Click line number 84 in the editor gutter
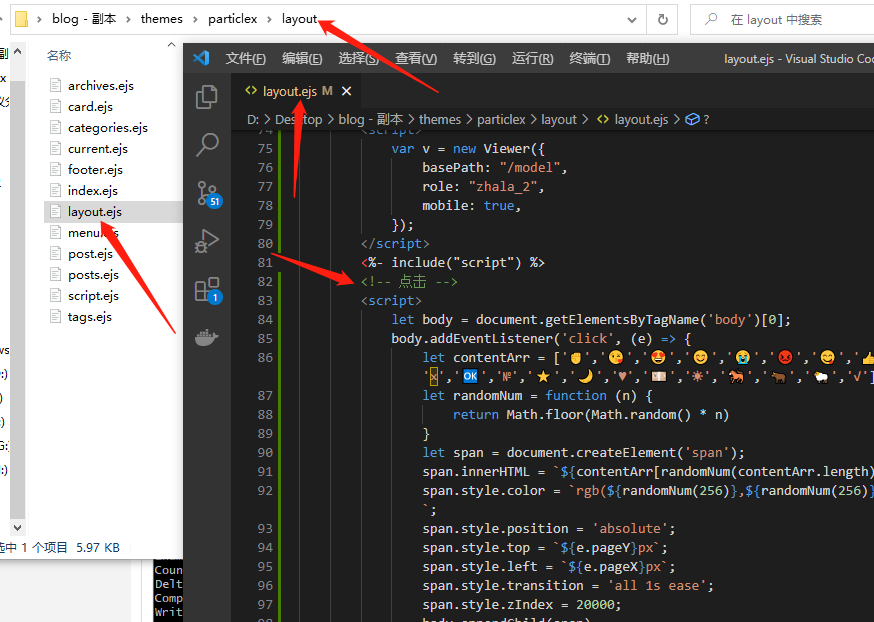This screenshot has height=622, width=874. pyautogui.click(x=265, y=319)
